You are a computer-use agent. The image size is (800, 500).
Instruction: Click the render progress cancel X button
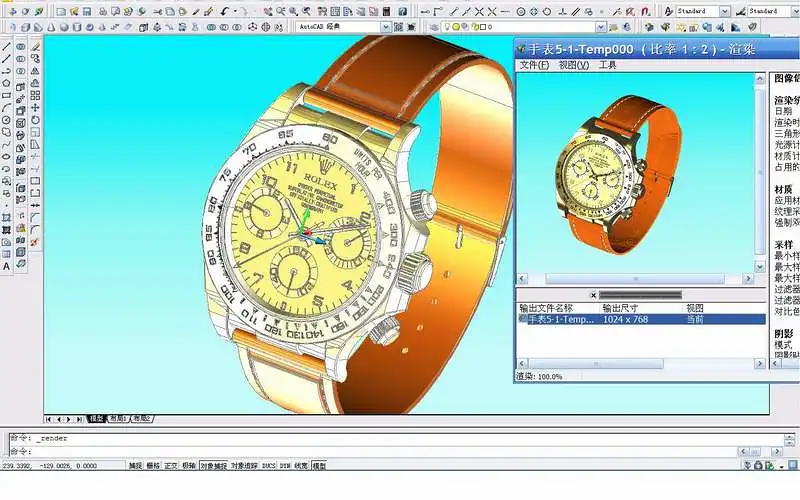click(593, 295)
